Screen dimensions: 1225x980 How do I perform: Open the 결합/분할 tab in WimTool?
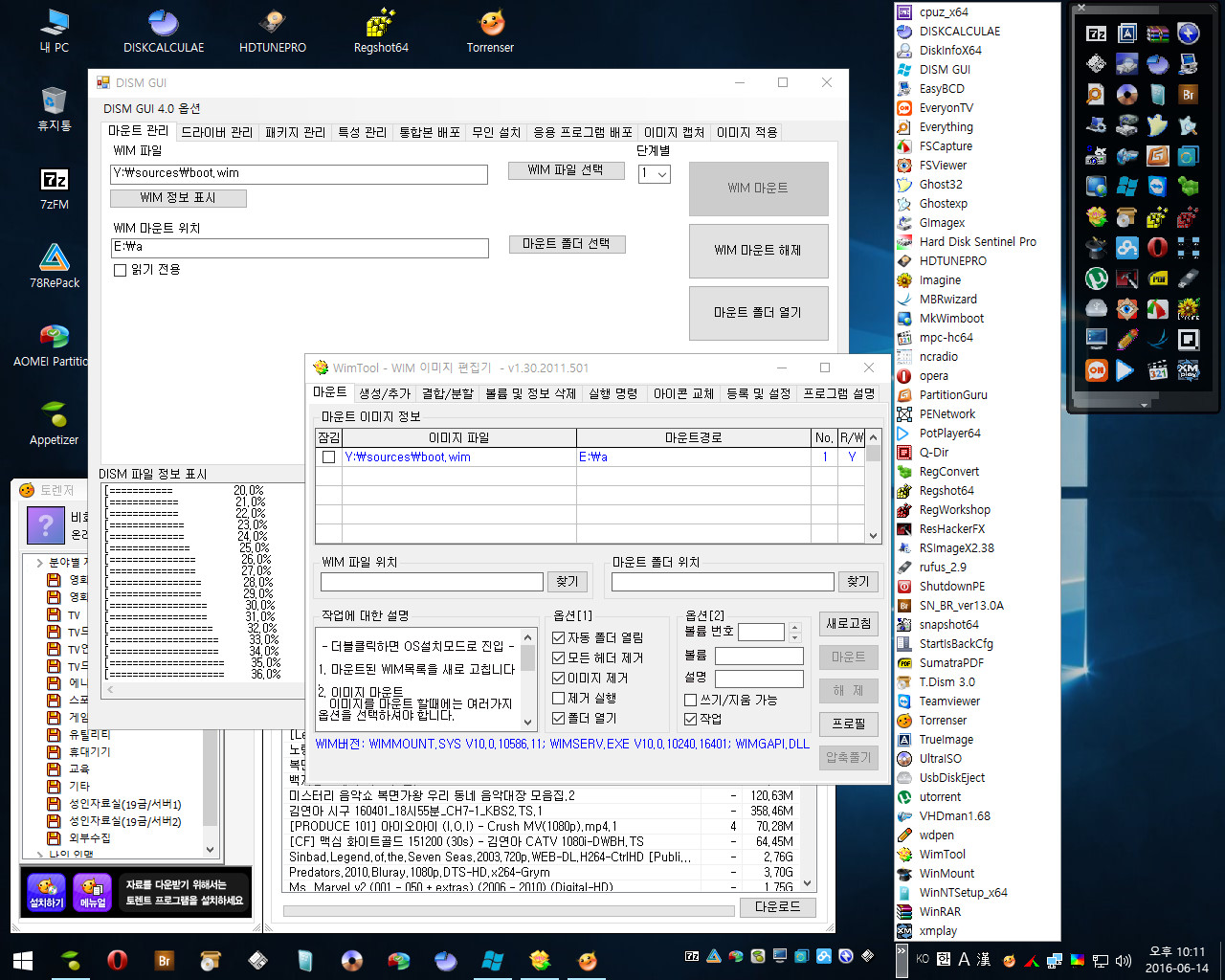tap(448, 393)
